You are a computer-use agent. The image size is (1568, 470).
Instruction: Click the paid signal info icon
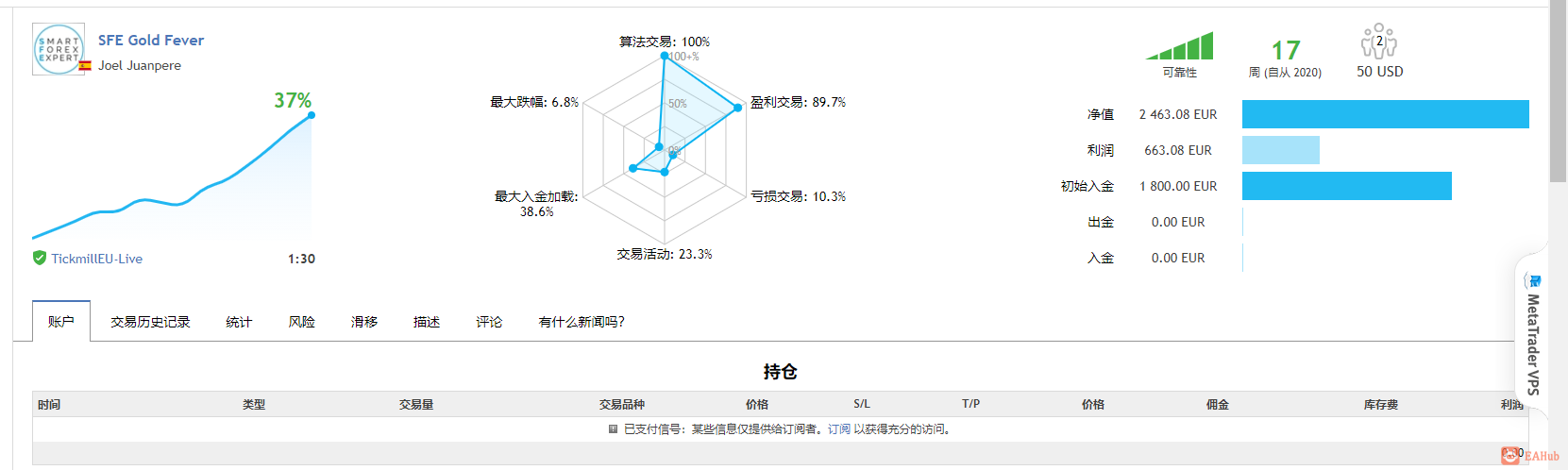tap(613, 429)
